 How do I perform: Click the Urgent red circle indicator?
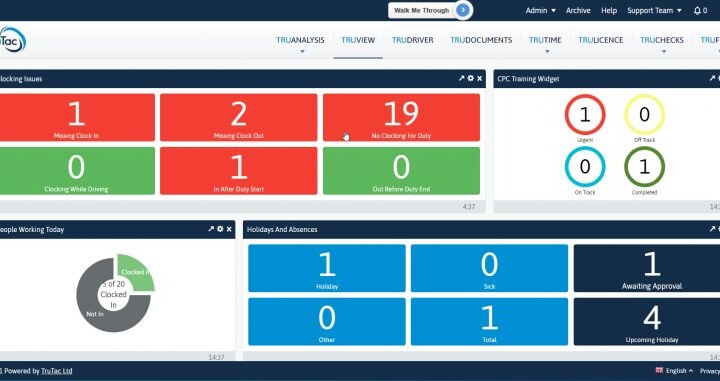(585, 115)
